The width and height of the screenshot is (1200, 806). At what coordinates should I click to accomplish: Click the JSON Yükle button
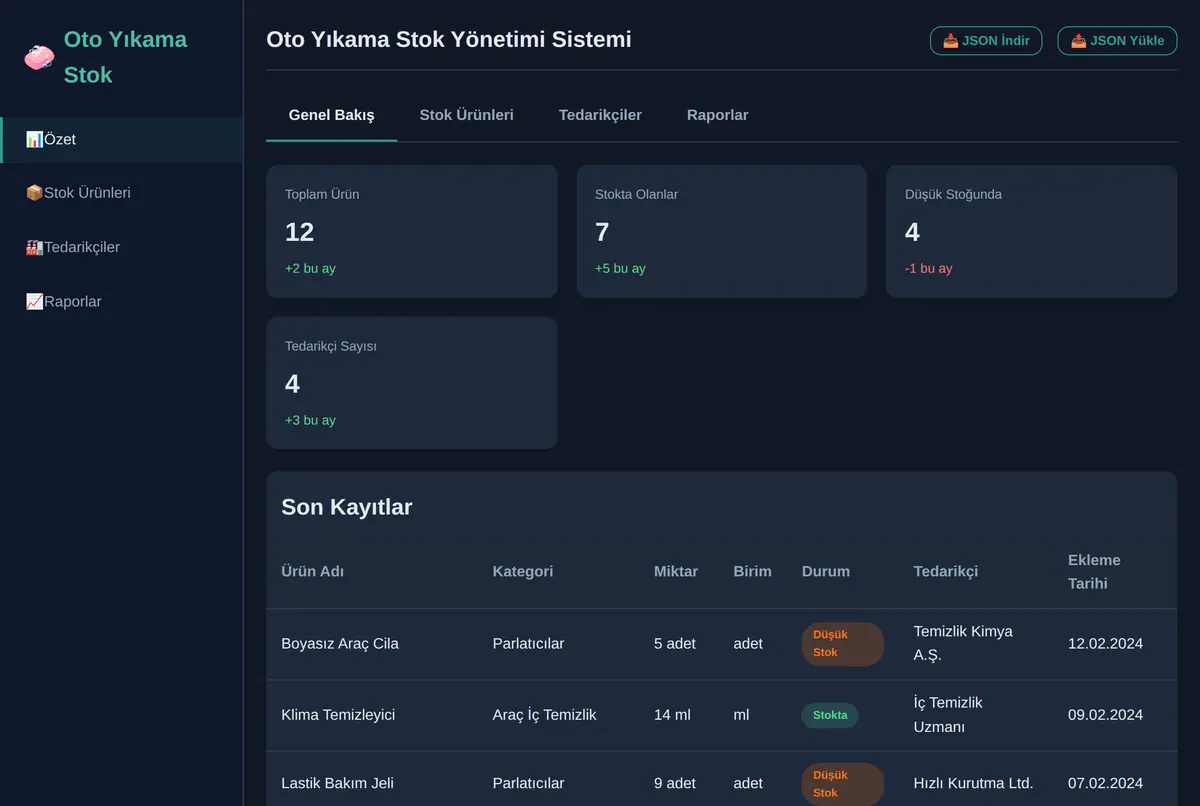coord(1117,41)
